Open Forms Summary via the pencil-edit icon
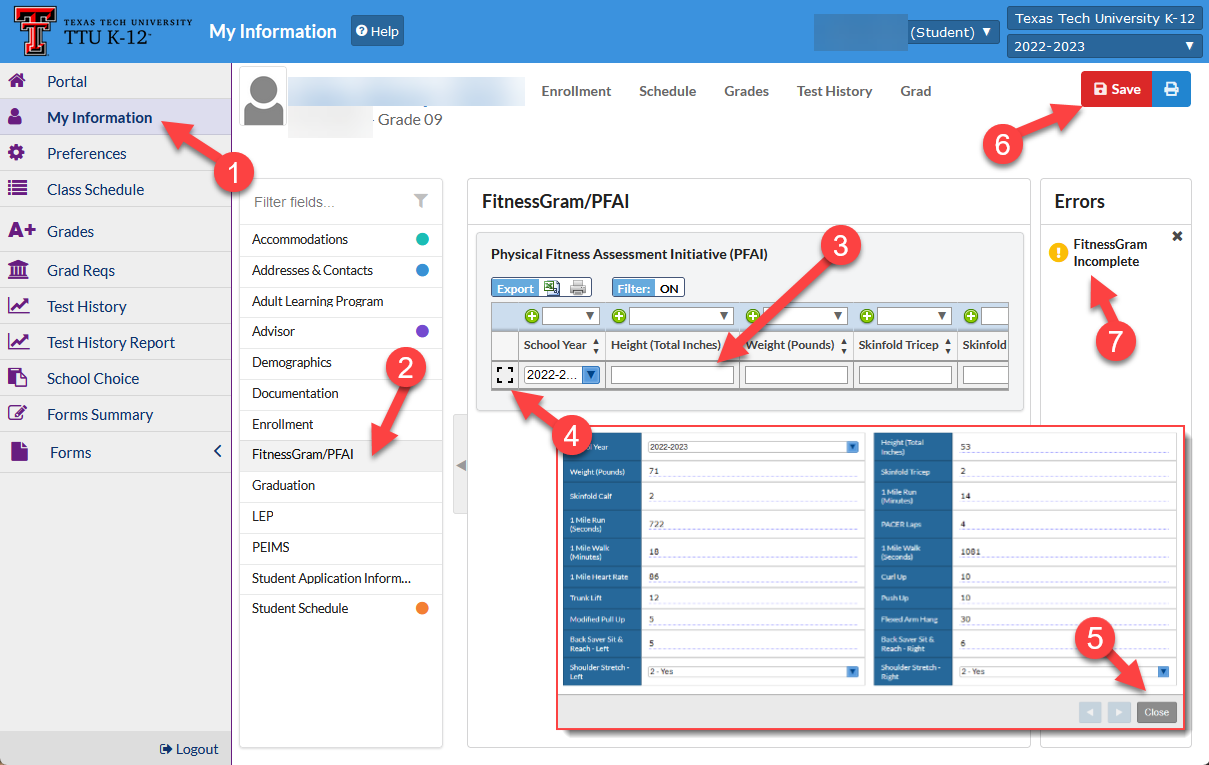The width and height of the screenshot is (1209, 765). 17,414
